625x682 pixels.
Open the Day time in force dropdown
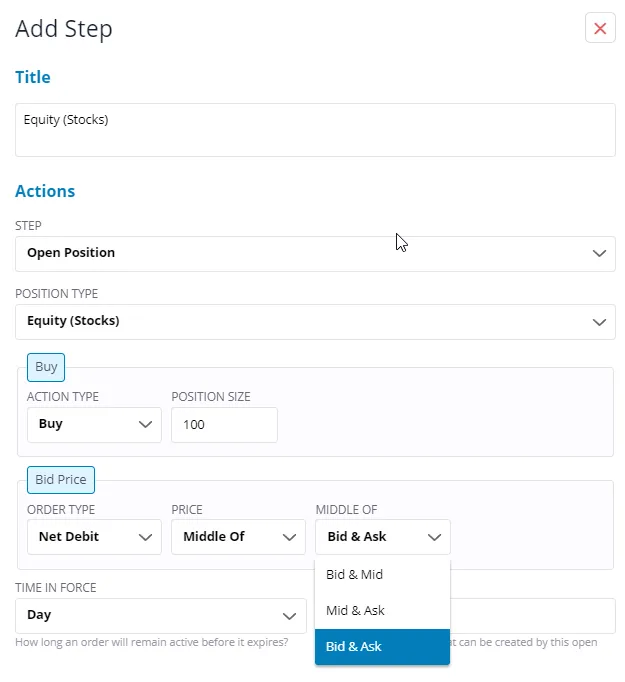[161, 616]
